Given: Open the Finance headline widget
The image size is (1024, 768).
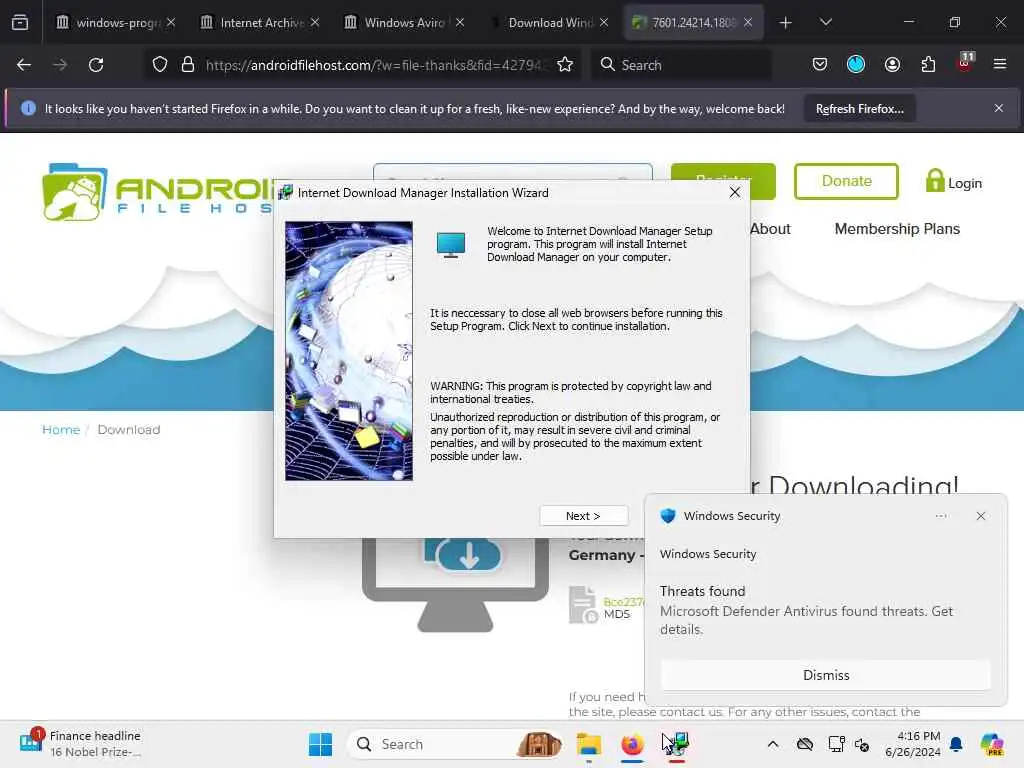Looking at the screenshot, I should 81,744.
